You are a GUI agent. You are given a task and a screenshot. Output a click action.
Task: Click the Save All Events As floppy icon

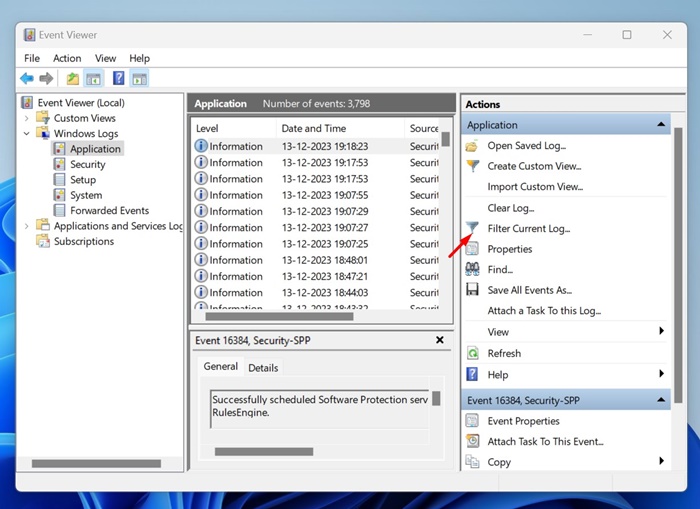pos(472,290)
